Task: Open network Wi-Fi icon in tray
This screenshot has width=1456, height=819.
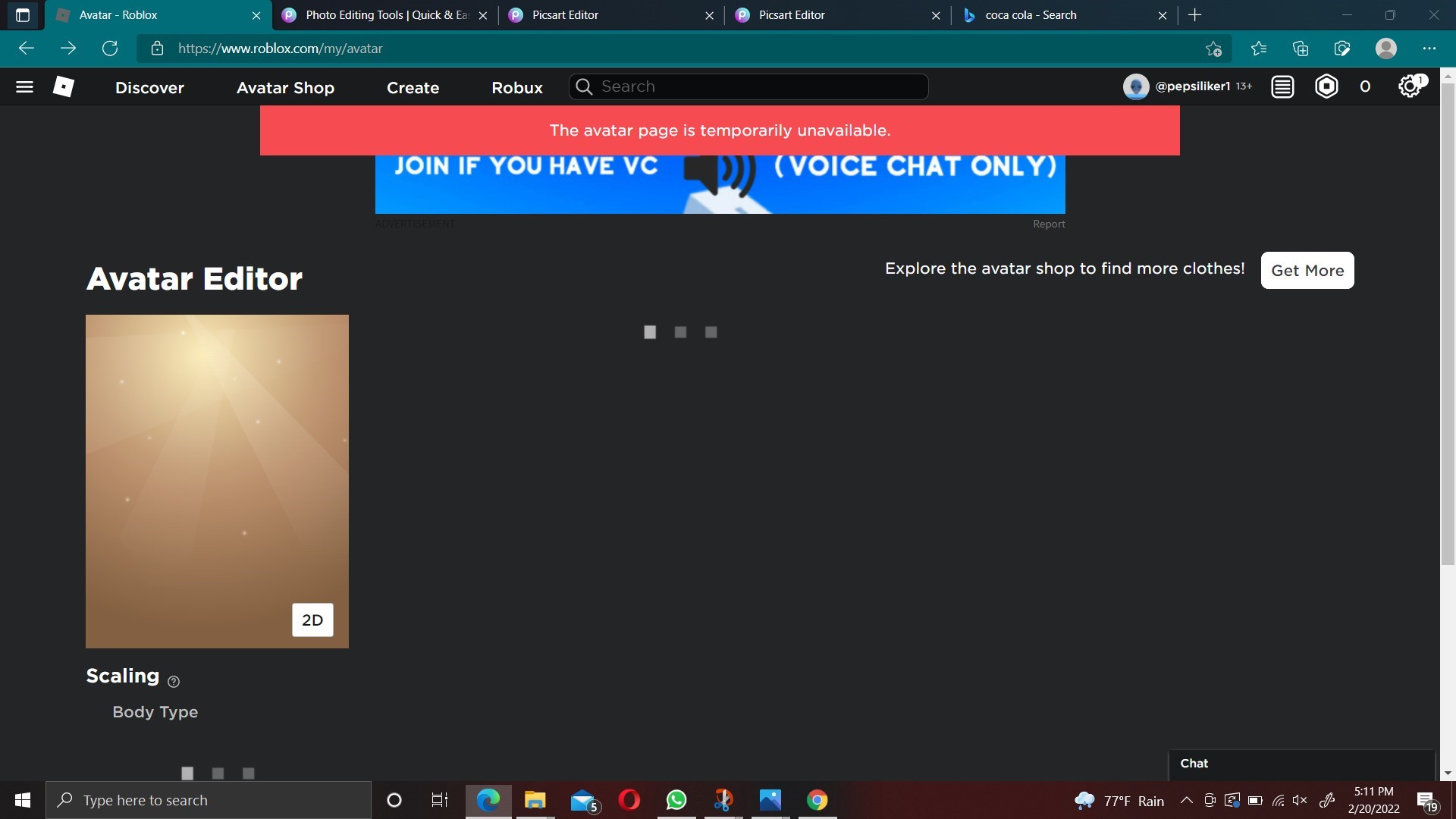Action: tap(1279, 800)
